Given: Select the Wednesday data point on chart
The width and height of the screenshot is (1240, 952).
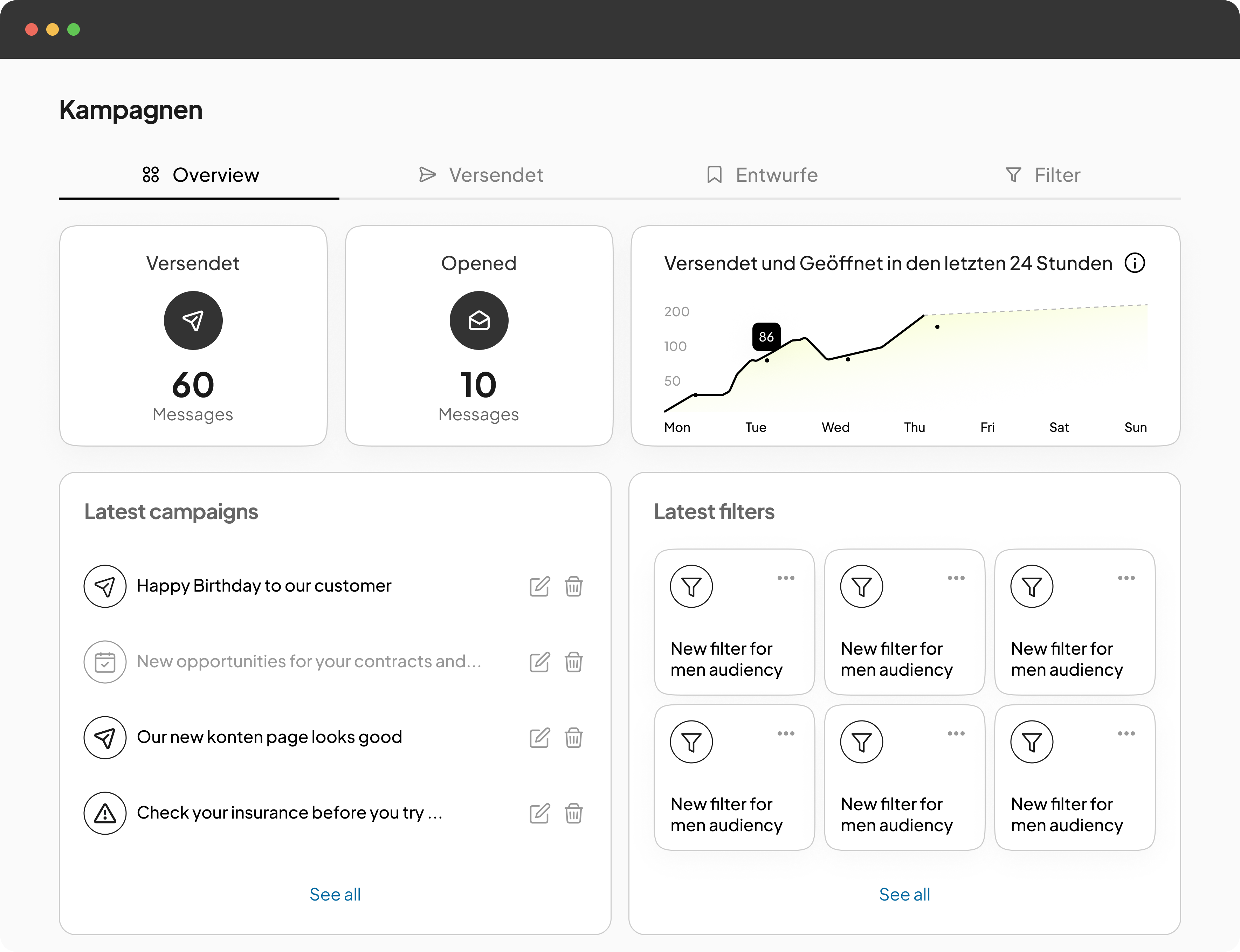Looking at the screenshot, I should coord(848,359).
